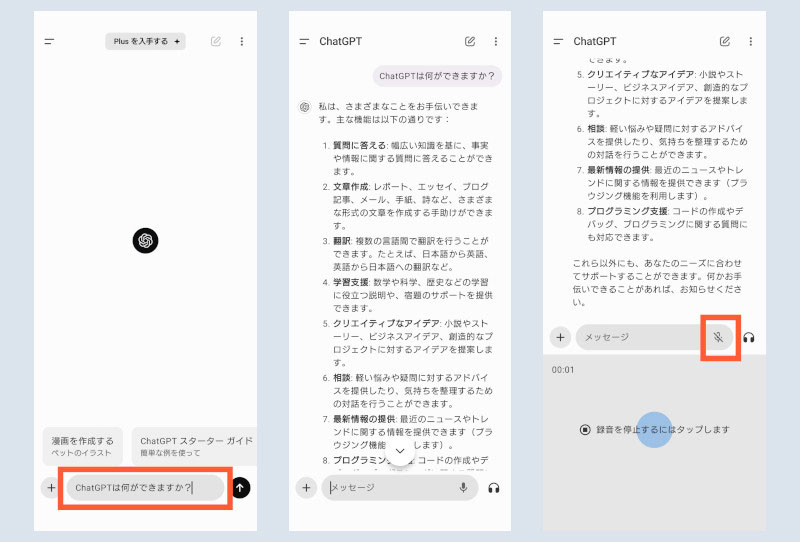Open three-dot menu in left phone screen

pos(242,41)
